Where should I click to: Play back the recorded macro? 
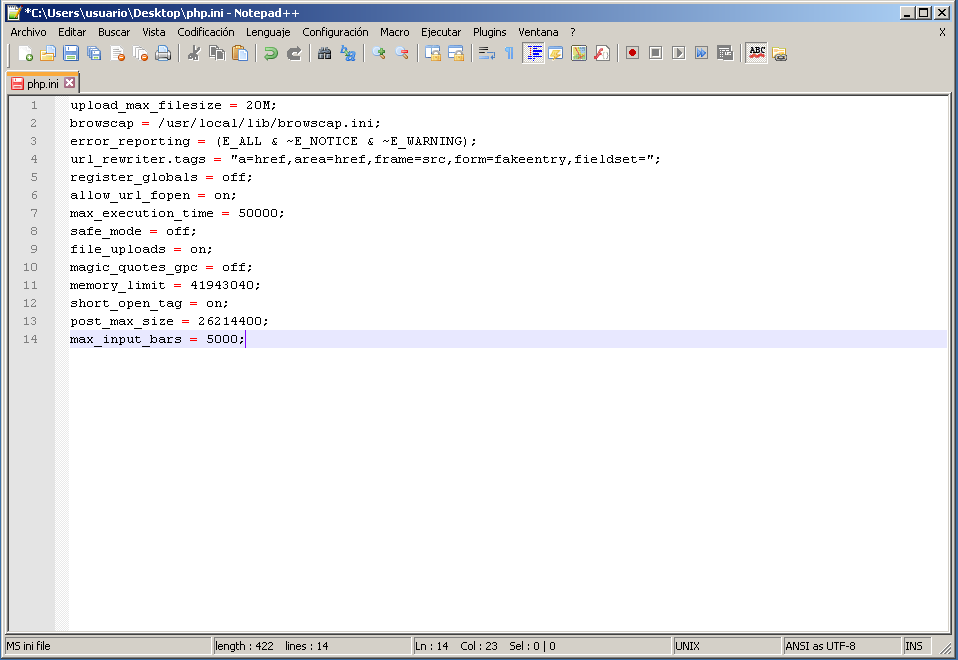pyautogui.click(x=678, y=53)
